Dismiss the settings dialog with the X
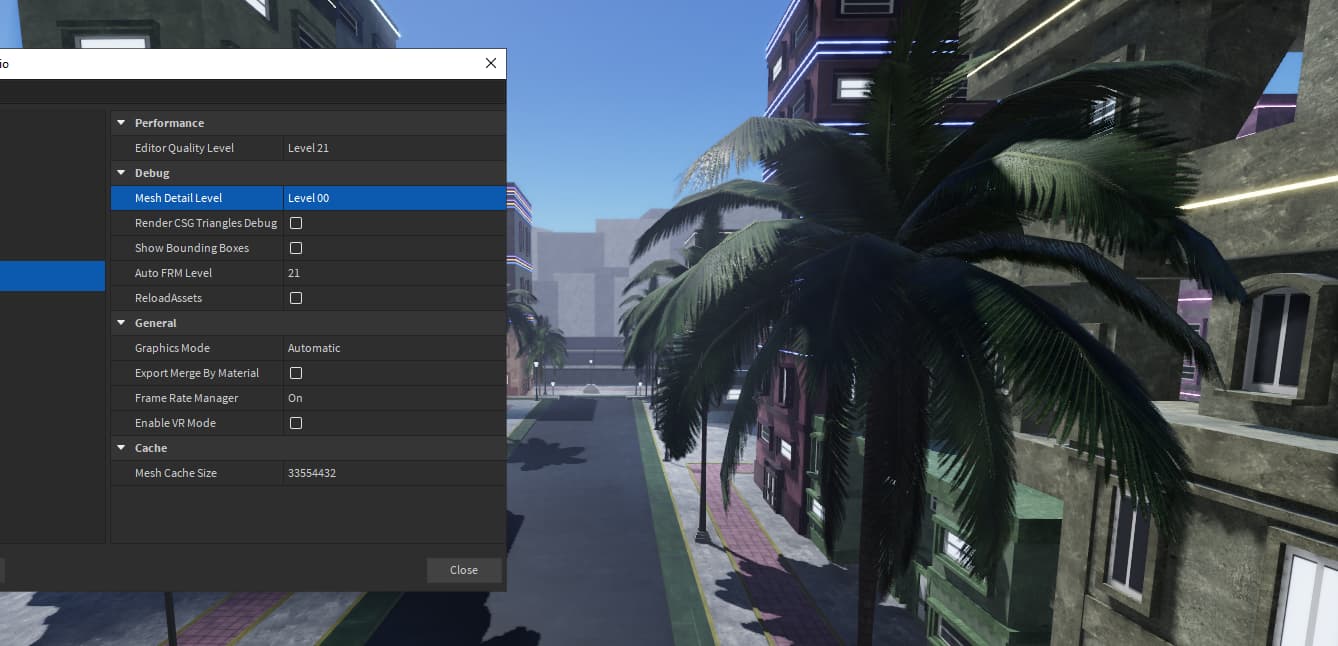The width and height of the screenshot is (1338, 646). (490, 62)
